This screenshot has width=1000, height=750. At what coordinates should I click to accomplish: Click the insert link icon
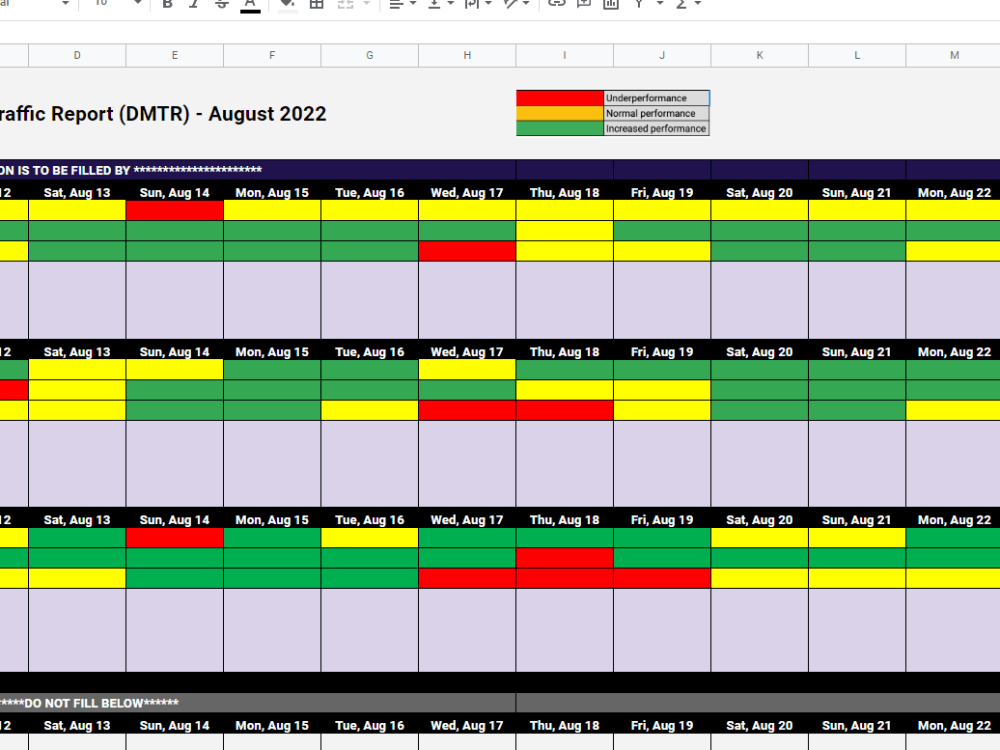tap(557, 4)
